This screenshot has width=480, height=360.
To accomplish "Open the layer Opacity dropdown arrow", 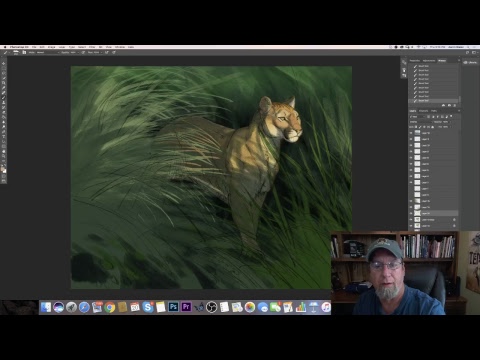I will [x=451, y=122].
